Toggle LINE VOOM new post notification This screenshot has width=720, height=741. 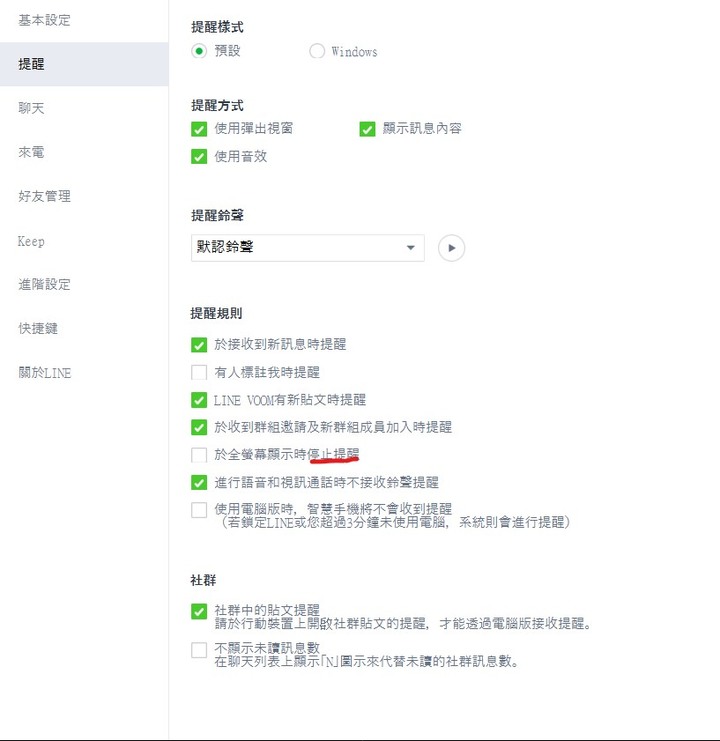(x=199, y=400)
